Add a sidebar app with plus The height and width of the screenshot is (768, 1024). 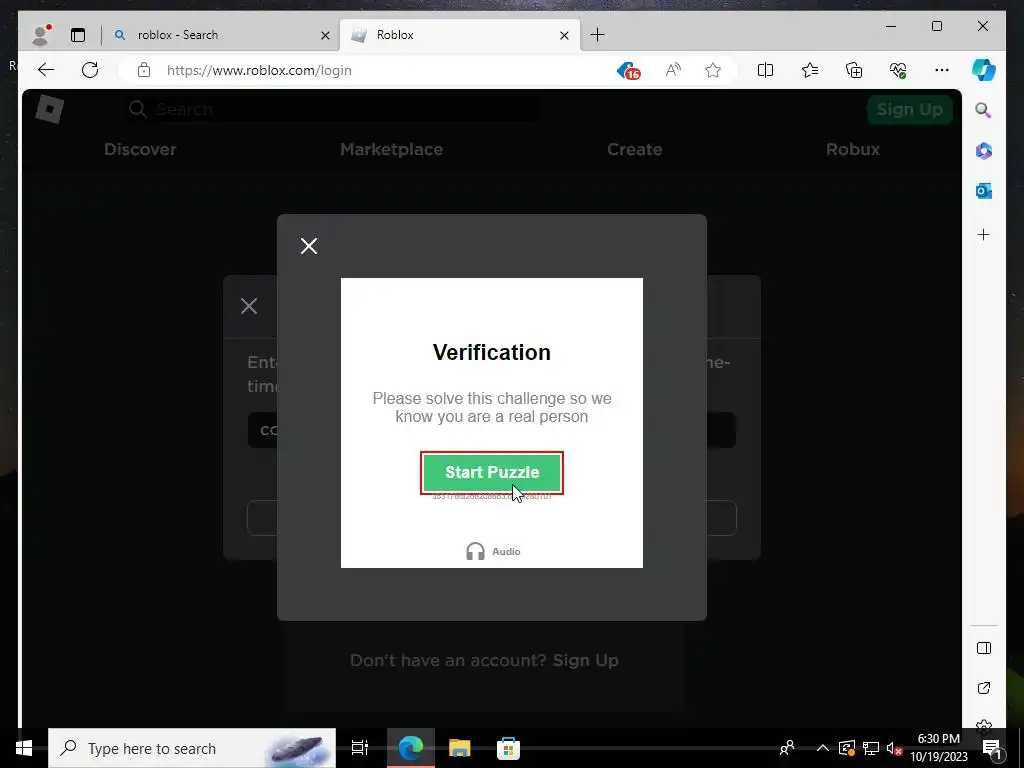tap(984, 234)
